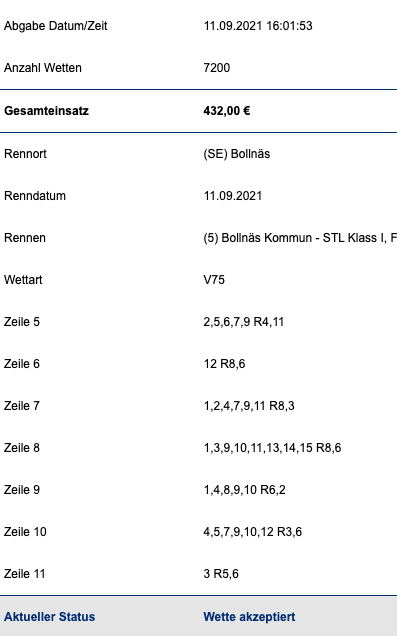
Task: Click the Wette akzeptiert status text
Action: [x=249, y=617]
